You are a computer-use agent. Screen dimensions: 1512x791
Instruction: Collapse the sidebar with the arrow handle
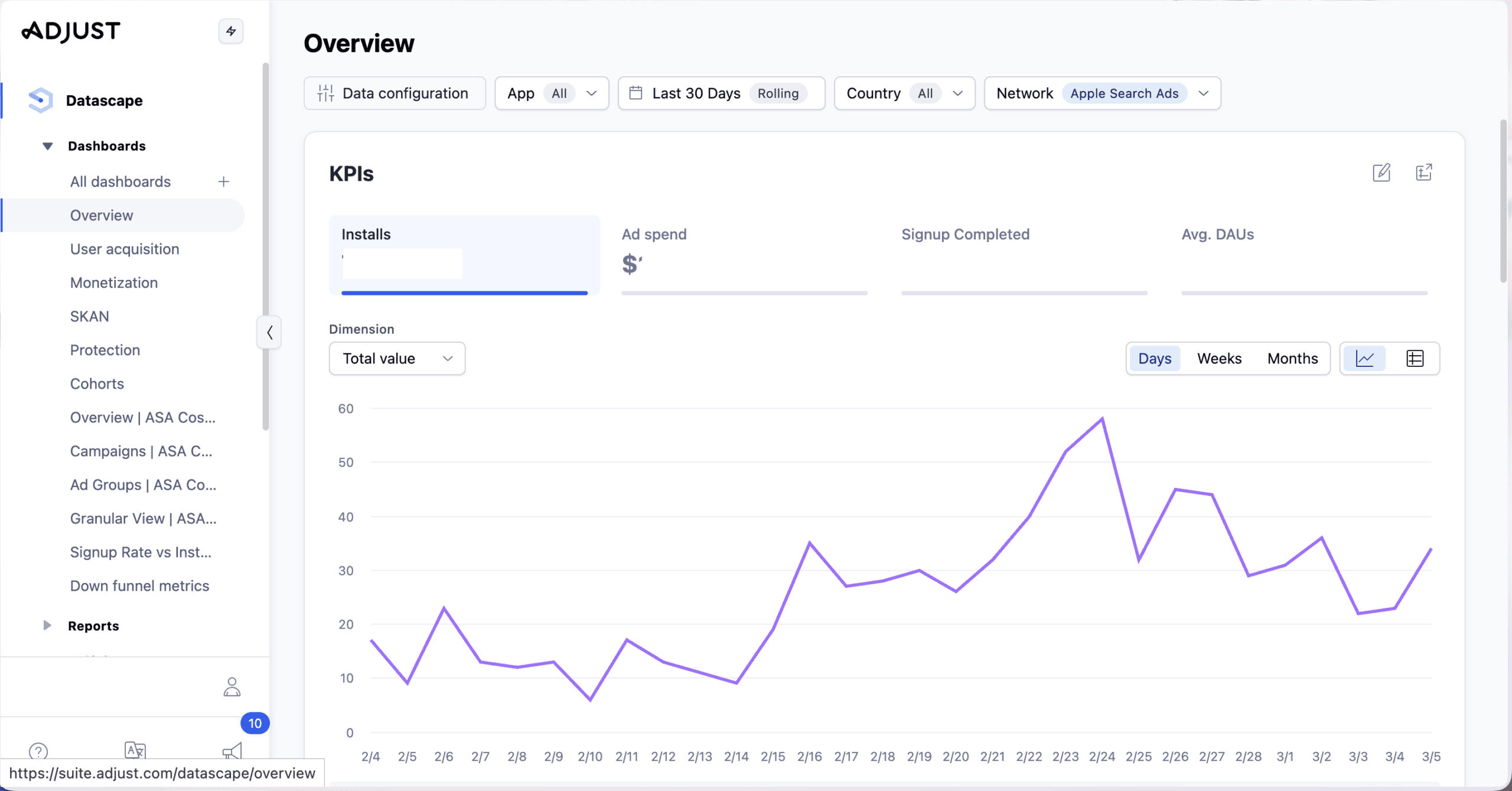(269, 333)
